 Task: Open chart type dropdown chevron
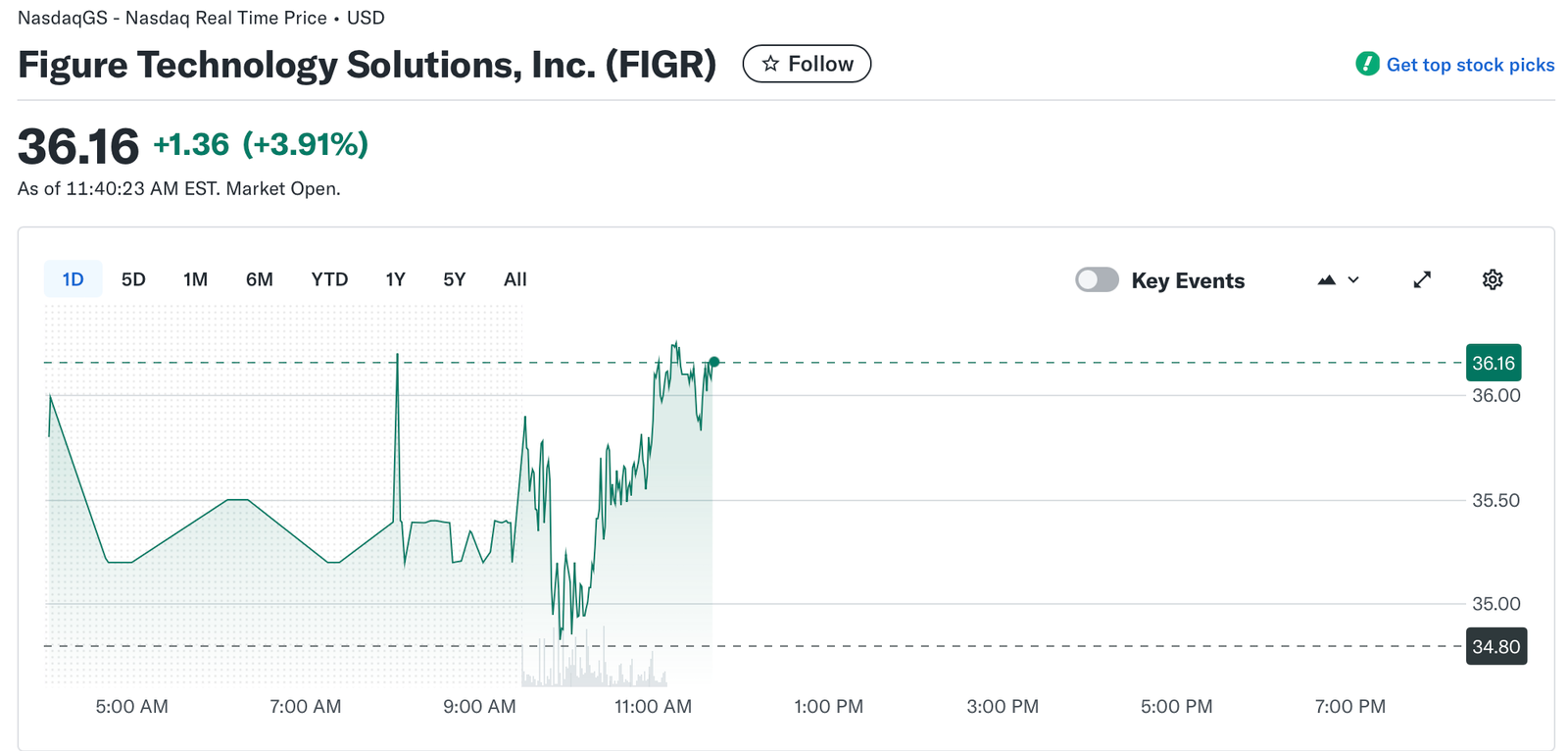coord(1353,280)
